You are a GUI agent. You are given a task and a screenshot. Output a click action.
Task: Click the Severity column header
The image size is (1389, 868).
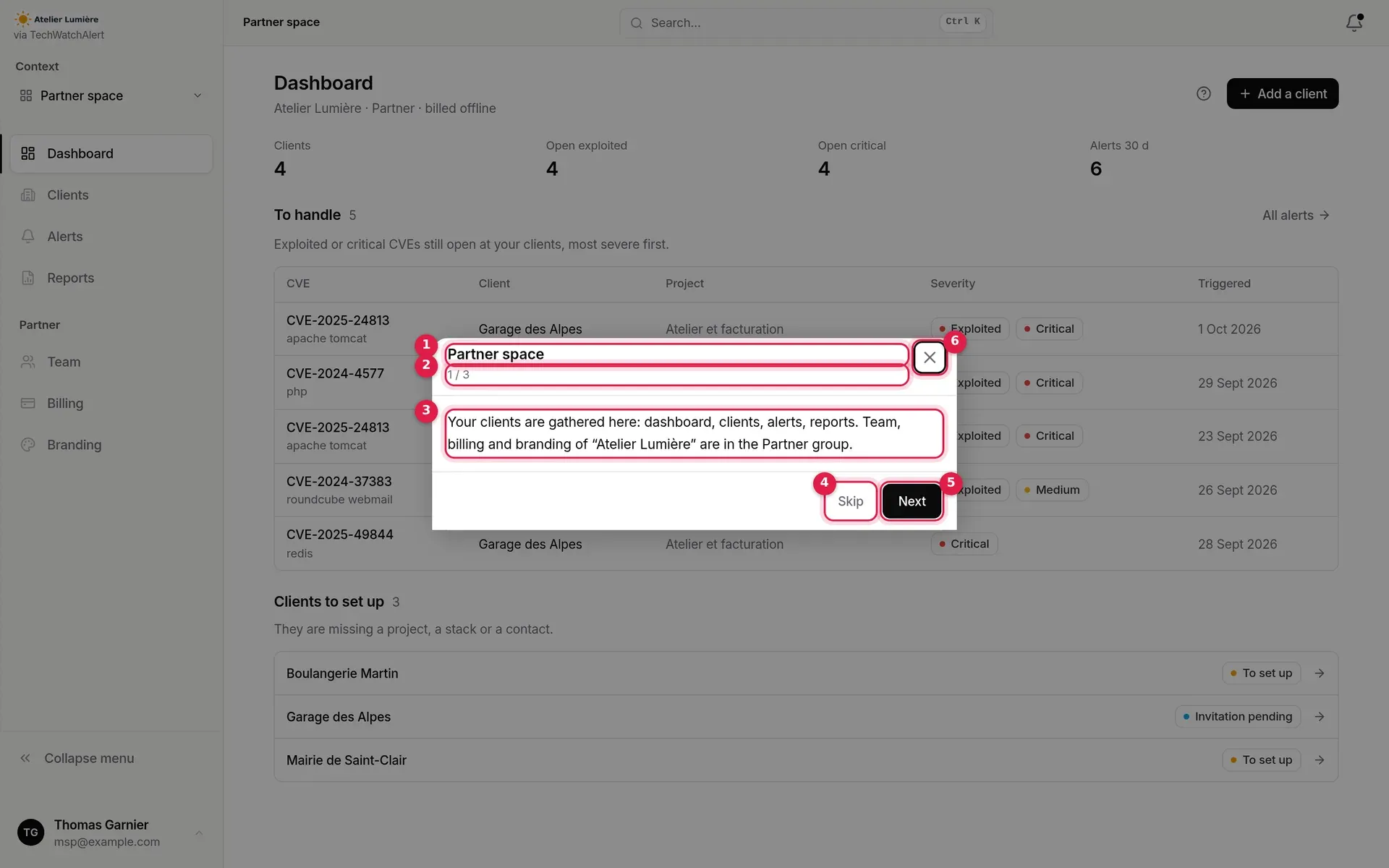pos(952,284)
